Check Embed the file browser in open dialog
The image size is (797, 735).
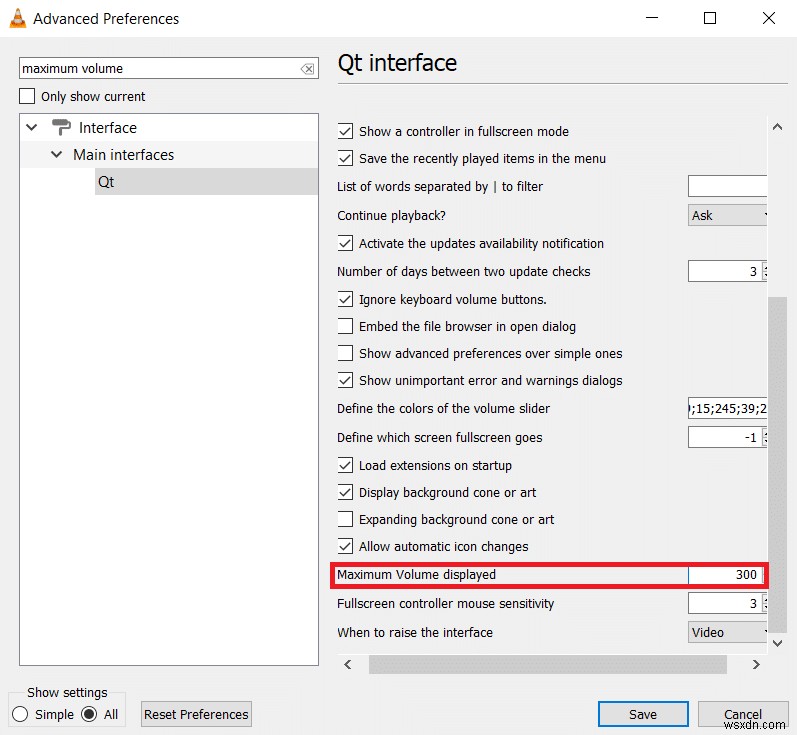pos(345,326)
